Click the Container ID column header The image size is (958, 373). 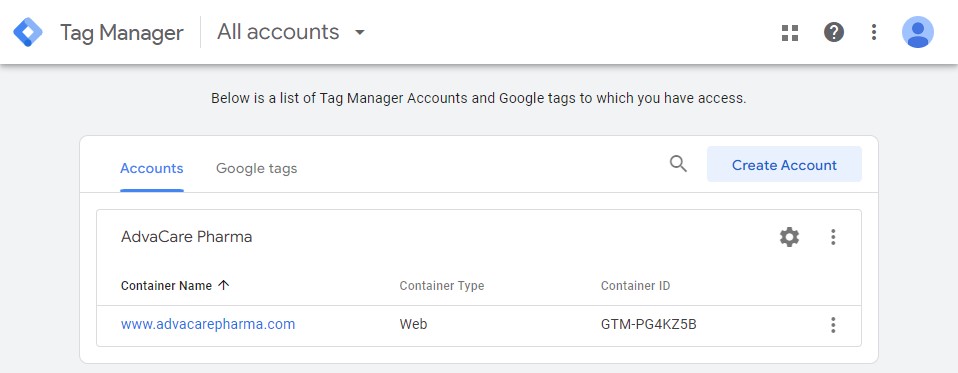(635, 286)
